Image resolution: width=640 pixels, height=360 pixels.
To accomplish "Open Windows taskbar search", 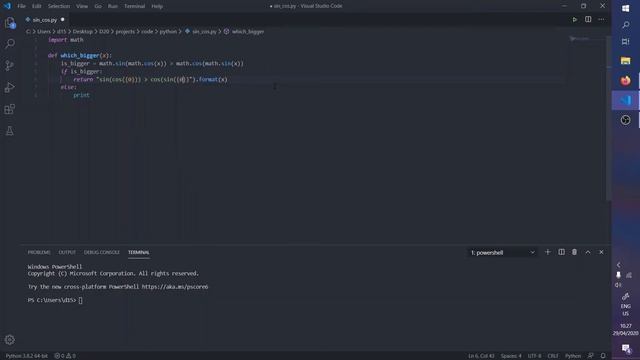I will [625, 25].
